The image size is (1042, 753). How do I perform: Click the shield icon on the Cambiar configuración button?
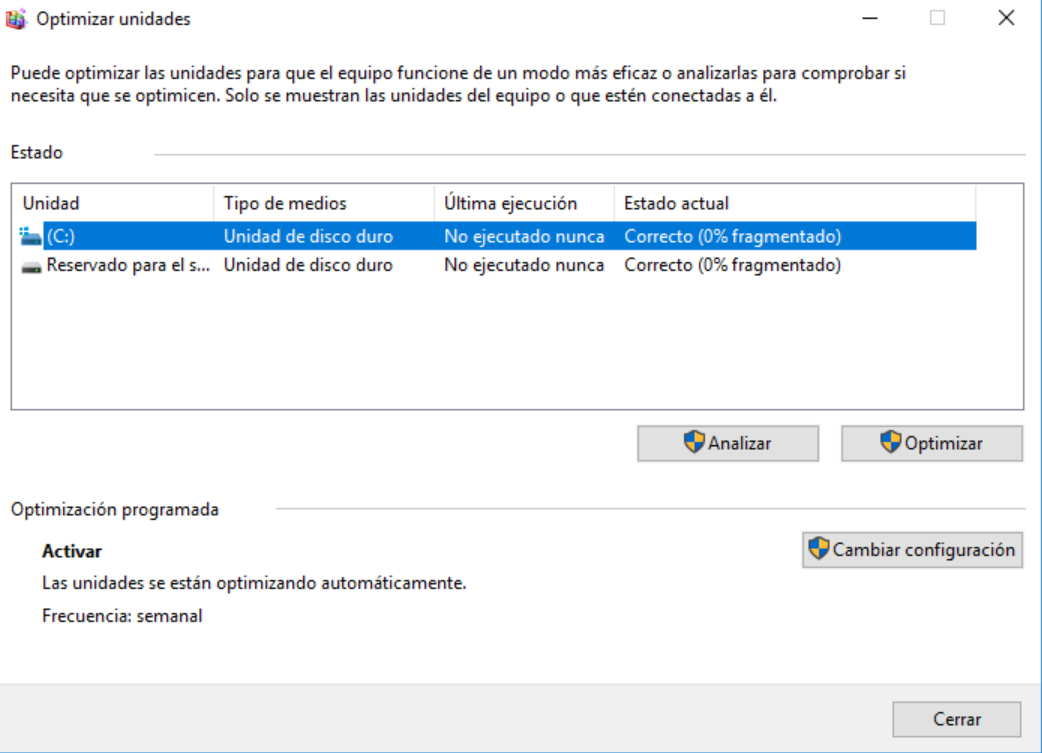[x=819, y=549]
